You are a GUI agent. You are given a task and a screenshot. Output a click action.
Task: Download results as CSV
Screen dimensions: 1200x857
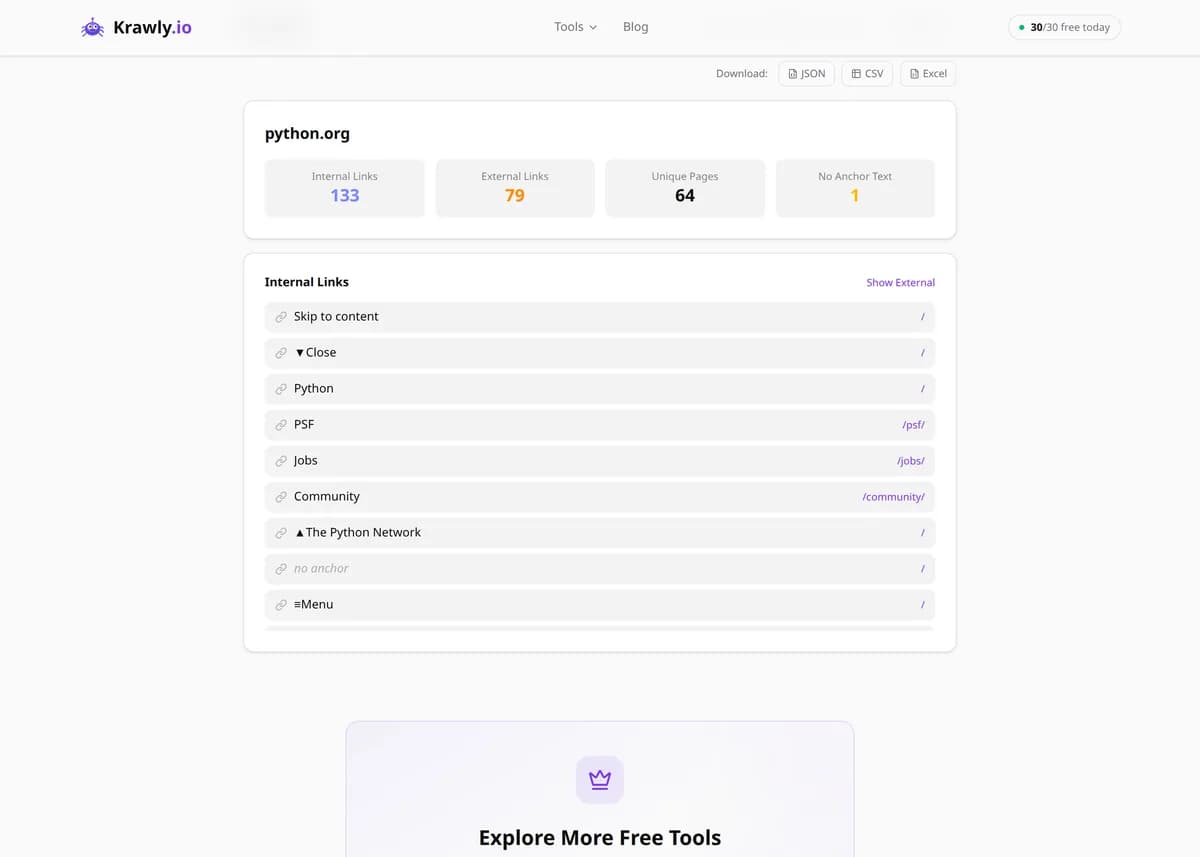[x=868, y=74]
